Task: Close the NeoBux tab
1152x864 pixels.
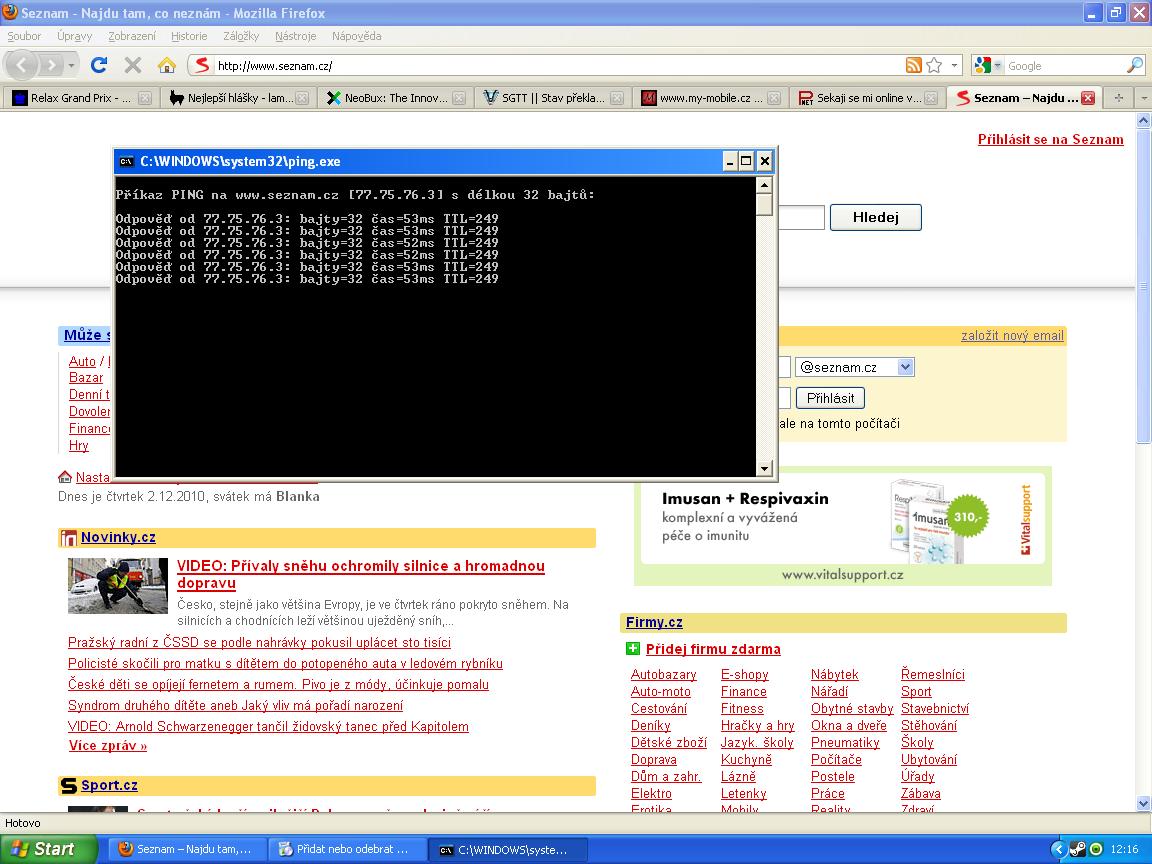Action: 459,98
